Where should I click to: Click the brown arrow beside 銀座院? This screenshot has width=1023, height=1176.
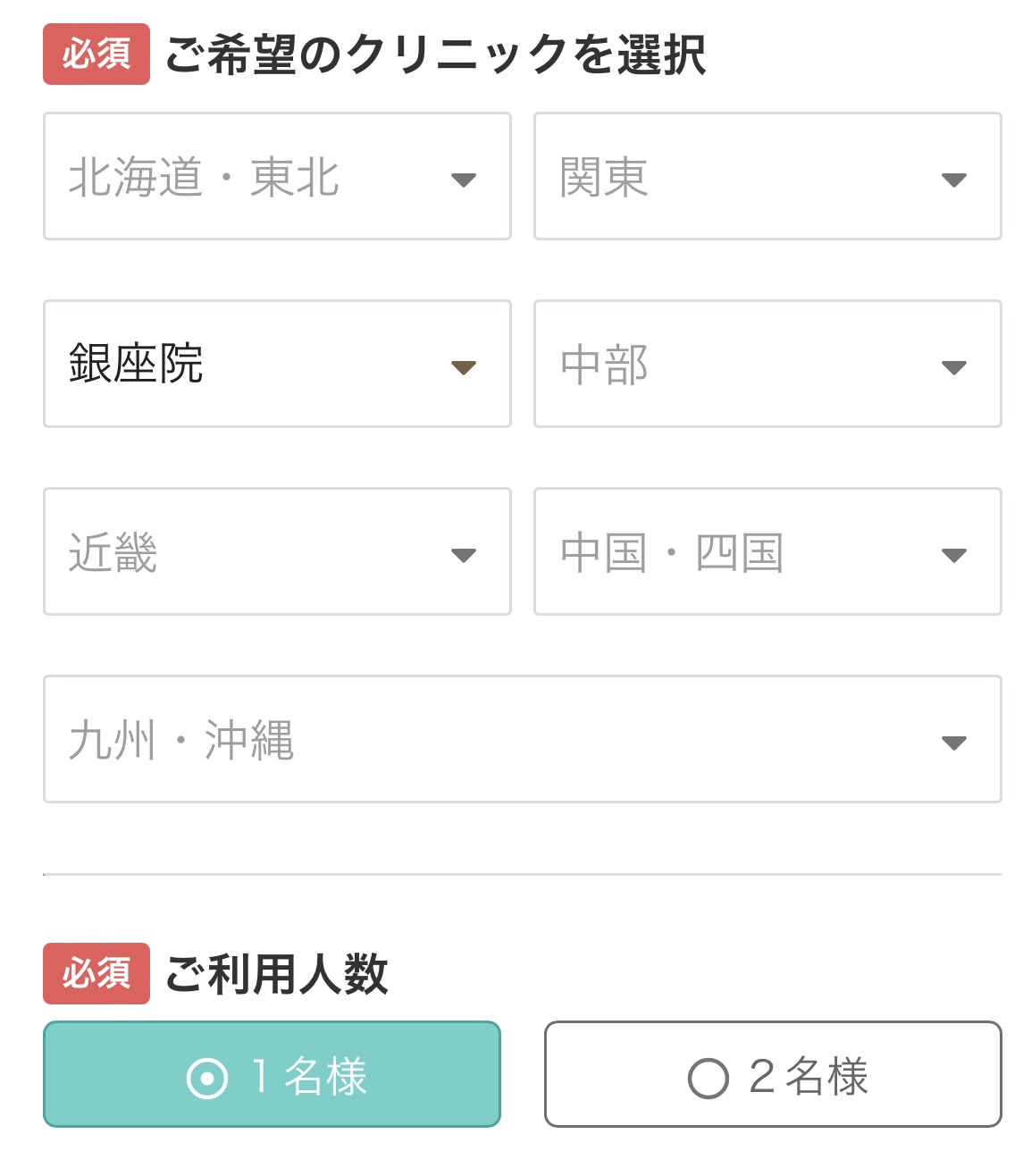(x=463, y=367)
